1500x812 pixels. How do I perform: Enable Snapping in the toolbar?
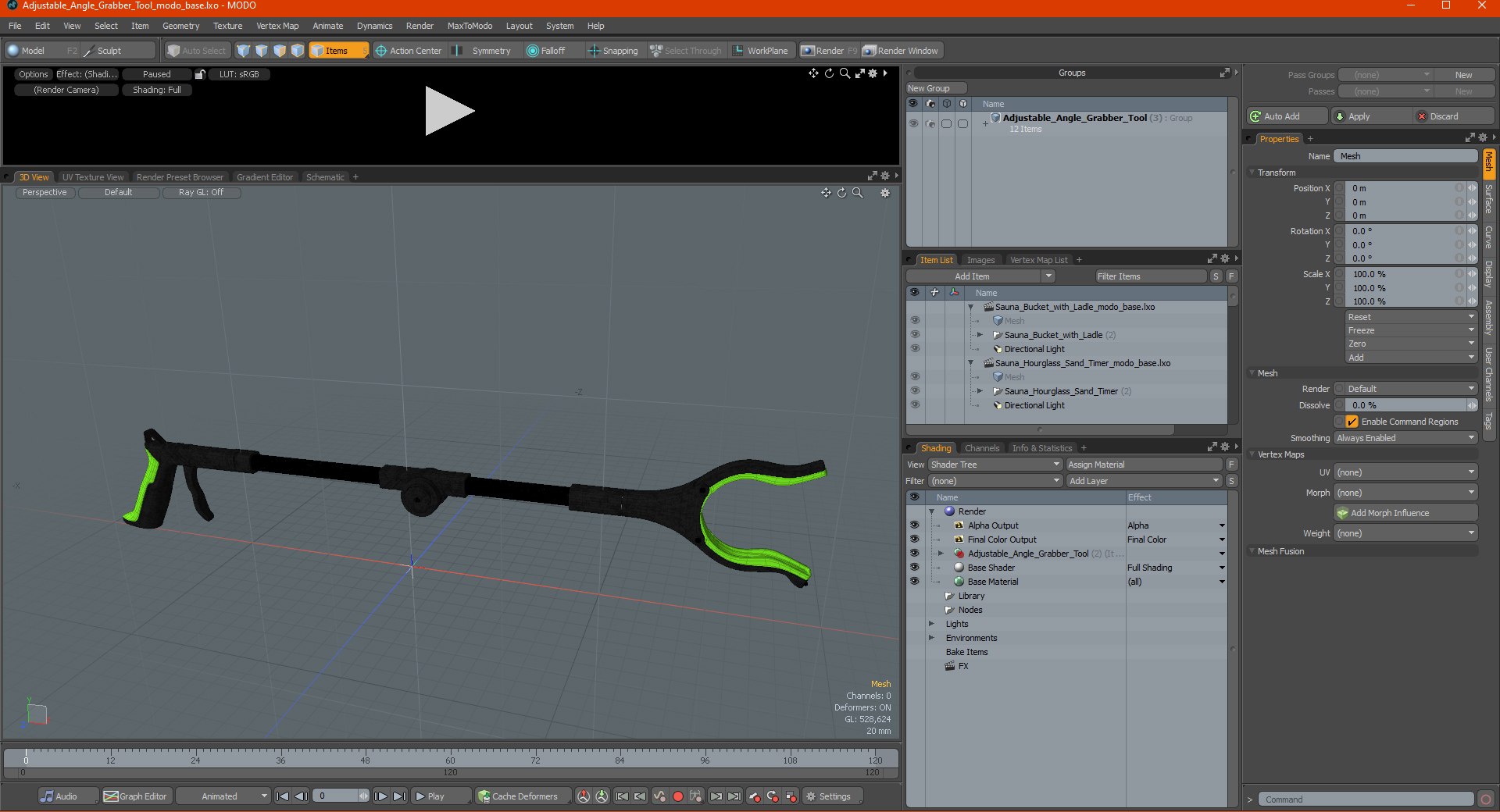pyautogui.click(x=613, y=51)
